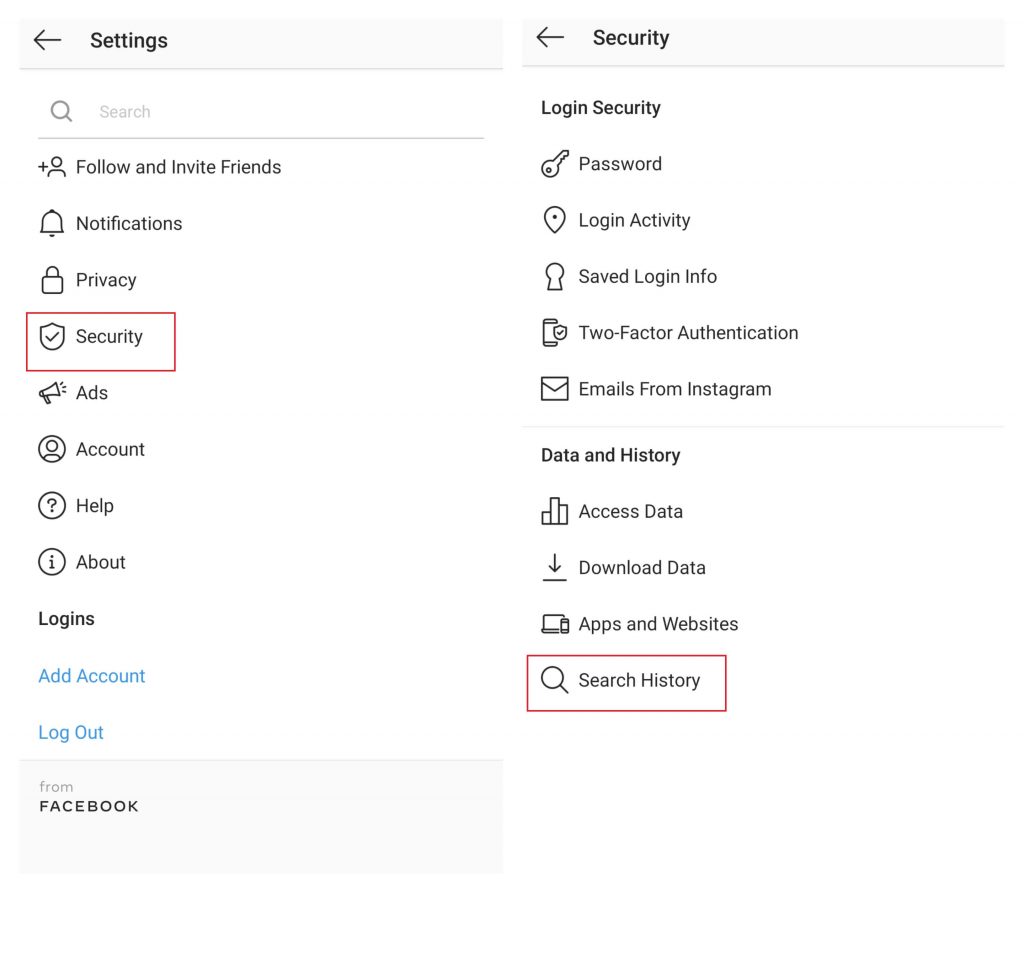This screenshot has width=1024, height=962.
Task: Go back using the Security screen arrow
Action: pos(550,37)
